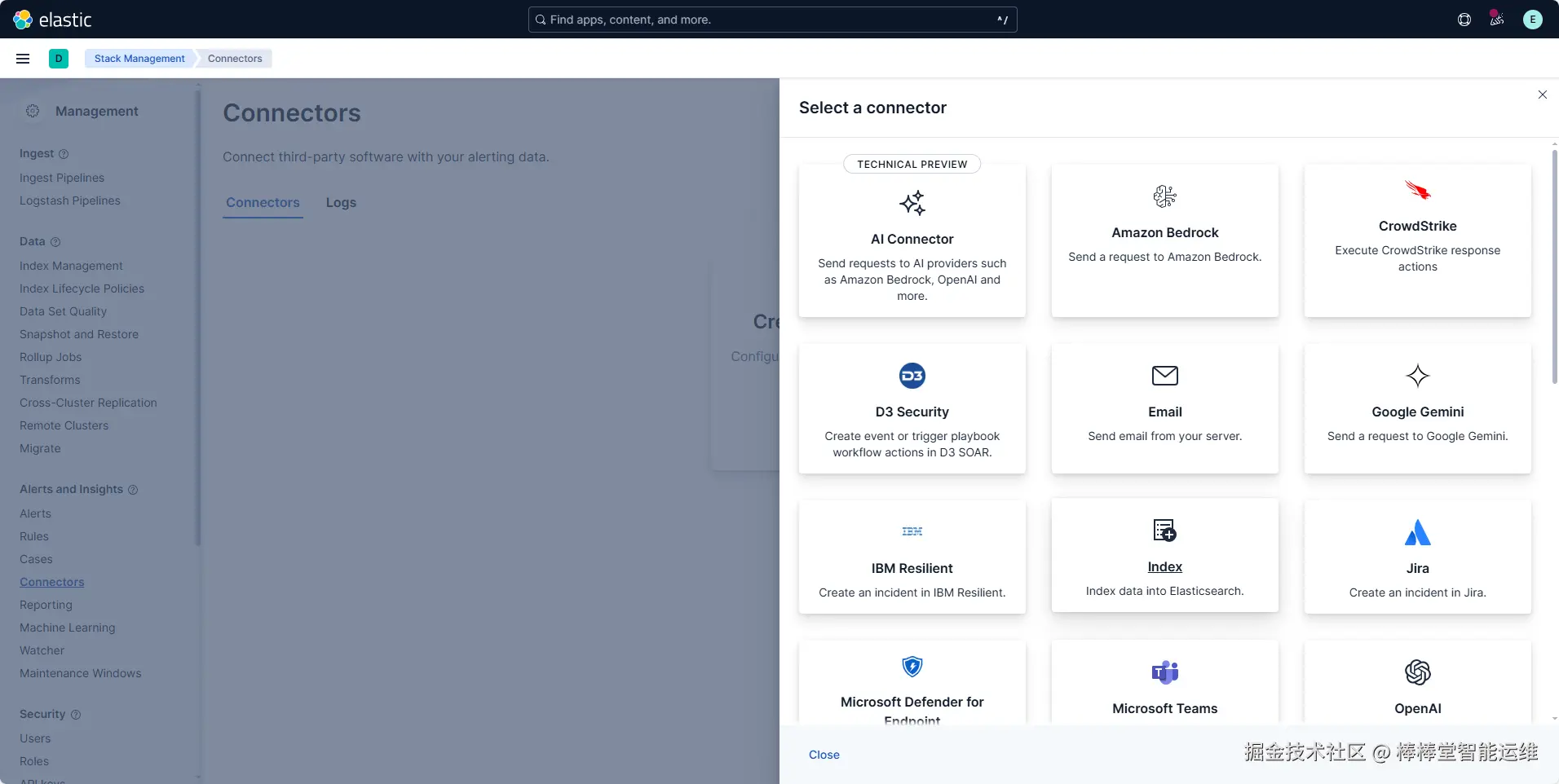This screenshot has height=784, width=1559.
Task: Select Connectors in sidebar navigation
Action: coord(52,582)
